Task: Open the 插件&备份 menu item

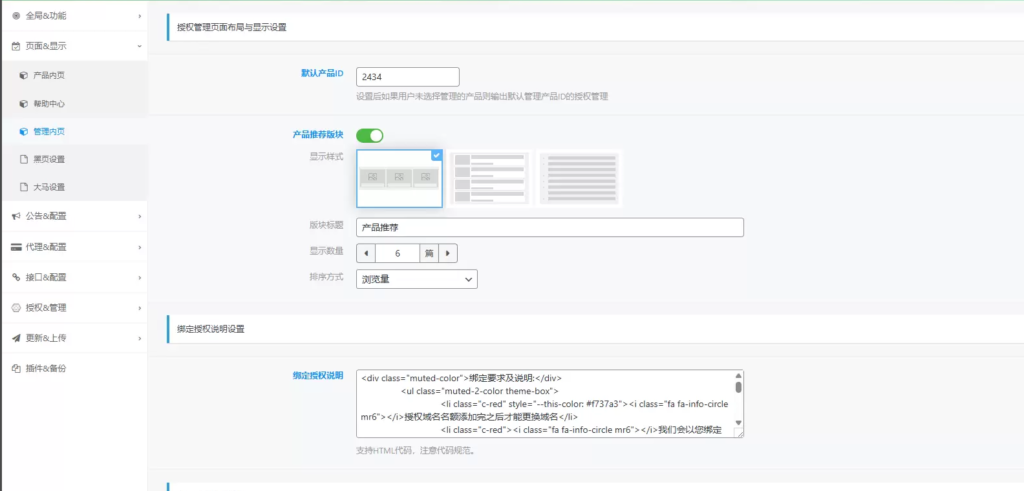Action: tap(74, 368)
